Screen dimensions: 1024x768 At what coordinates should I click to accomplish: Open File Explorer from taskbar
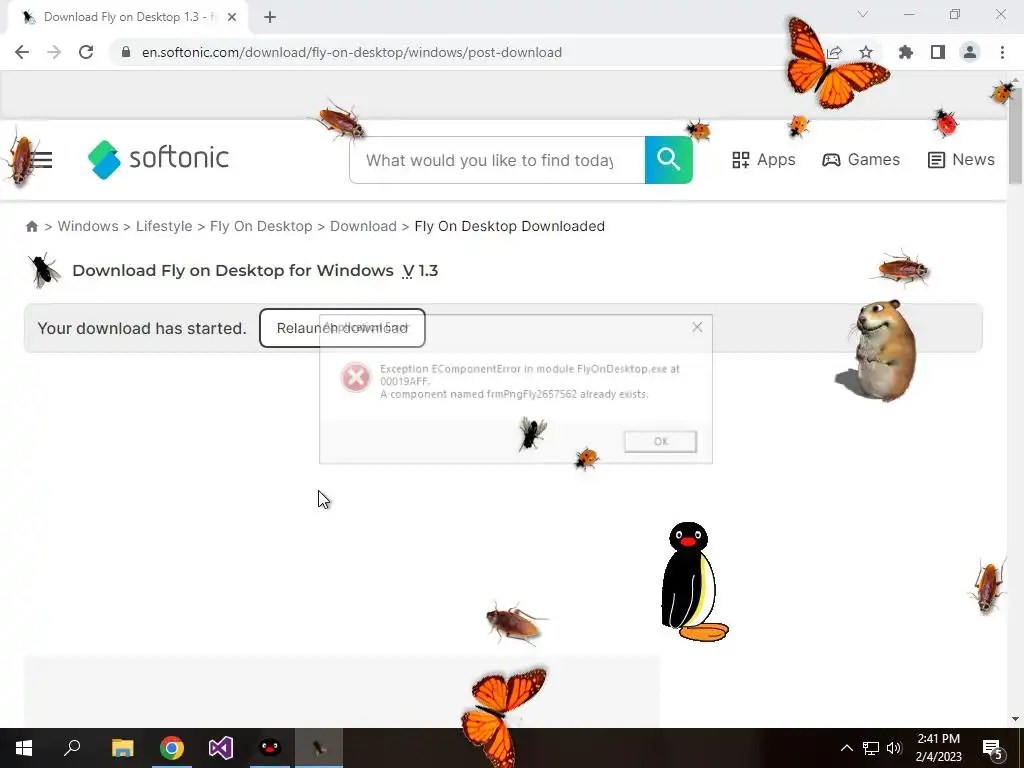pyautogui.click(x=122, y=748)
